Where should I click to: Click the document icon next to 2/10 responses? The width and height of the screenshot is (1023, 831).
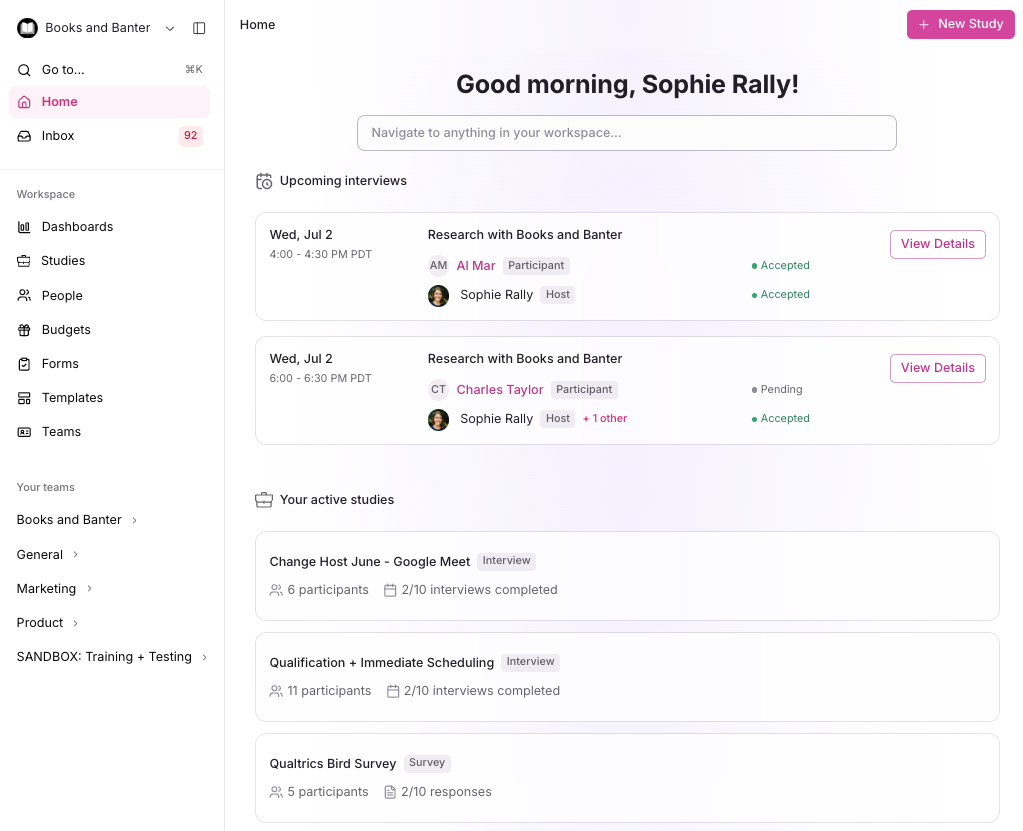390,793
